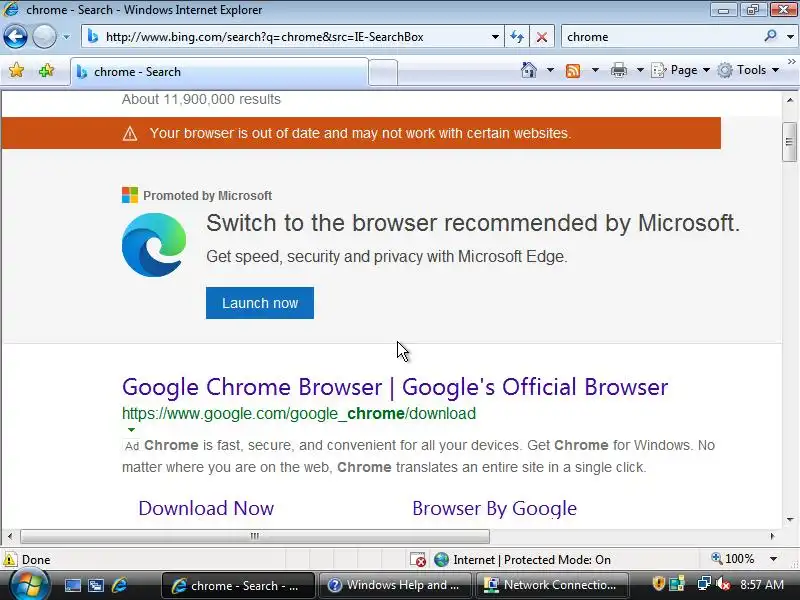The height and width of the screenshot is (600, 800).
Task: Open the Browser By Google link
Action: point(494,508)
